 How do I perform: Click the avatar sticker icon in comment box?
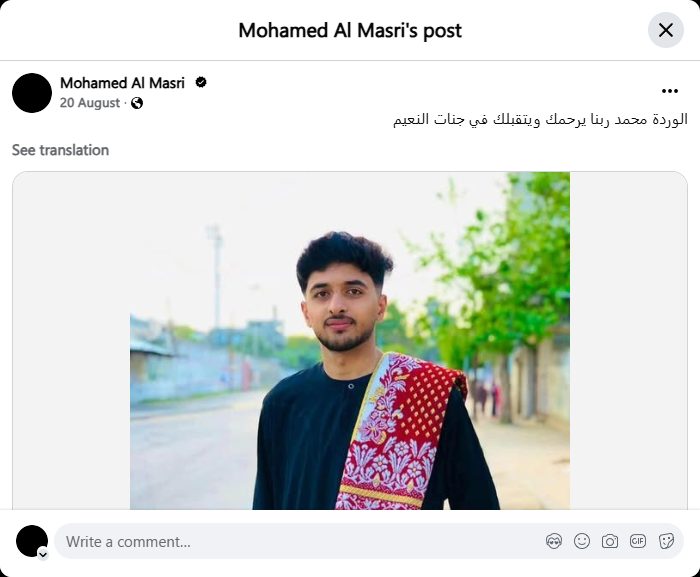(x=554, y=541)
